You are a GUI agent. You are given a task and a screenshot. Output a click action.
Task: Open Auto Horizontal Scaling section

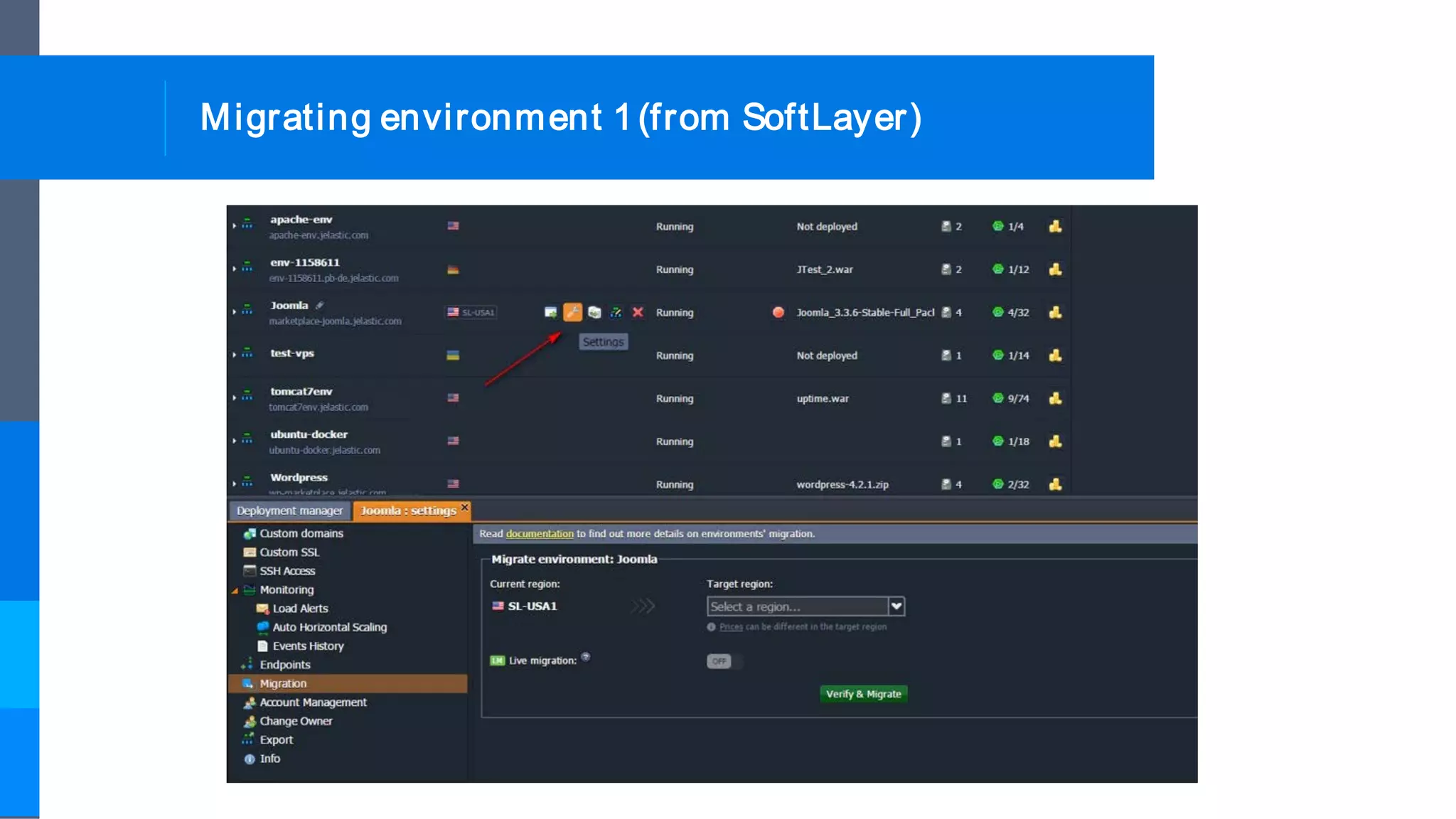click(x=329, y=627)
